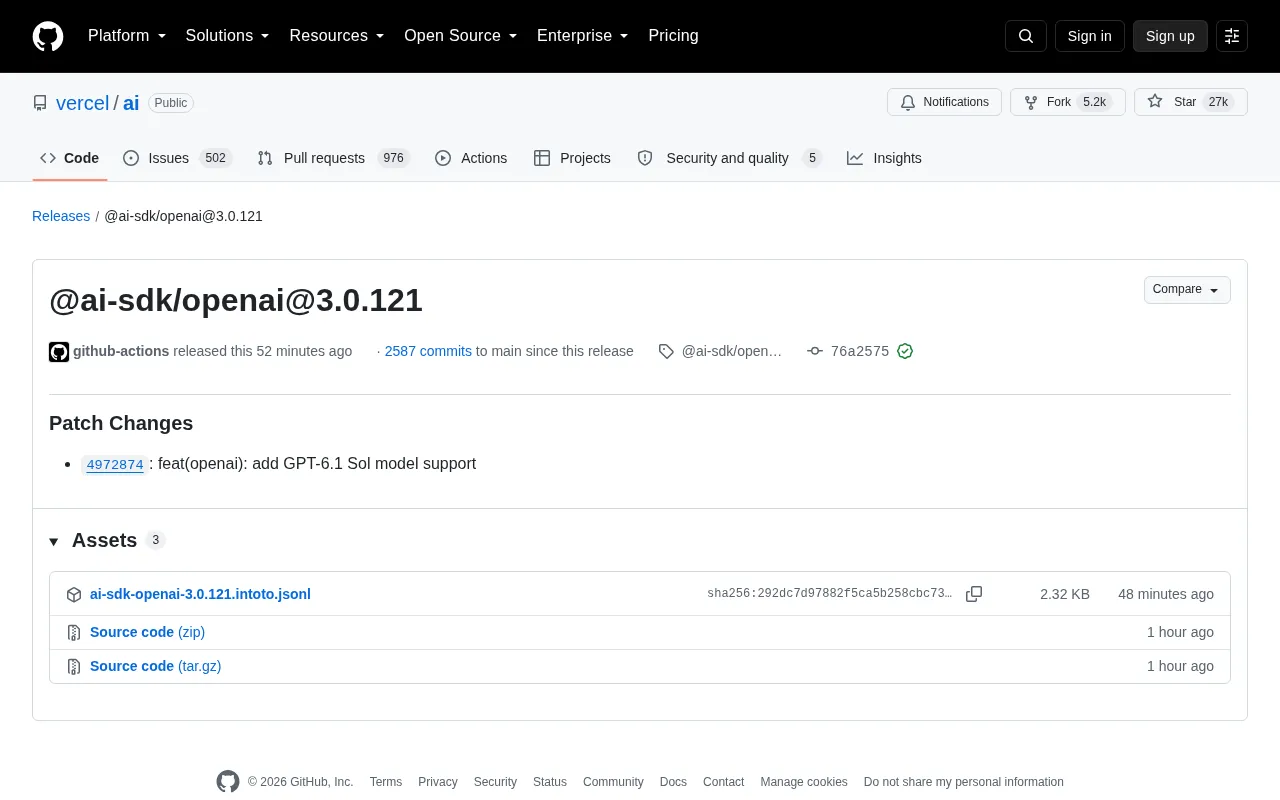Click the GitHub logo in the footer
Viewport: 1280px width, 800px height.
click(228, 782)
